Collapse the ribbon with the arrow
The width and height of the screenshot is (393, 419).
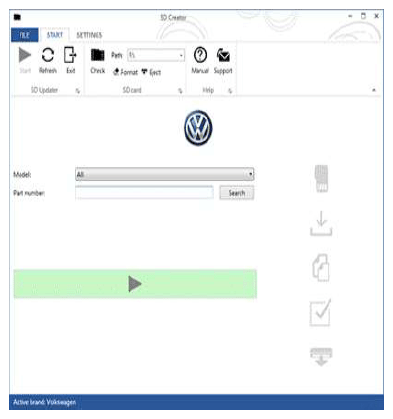[x=374, y=90]
